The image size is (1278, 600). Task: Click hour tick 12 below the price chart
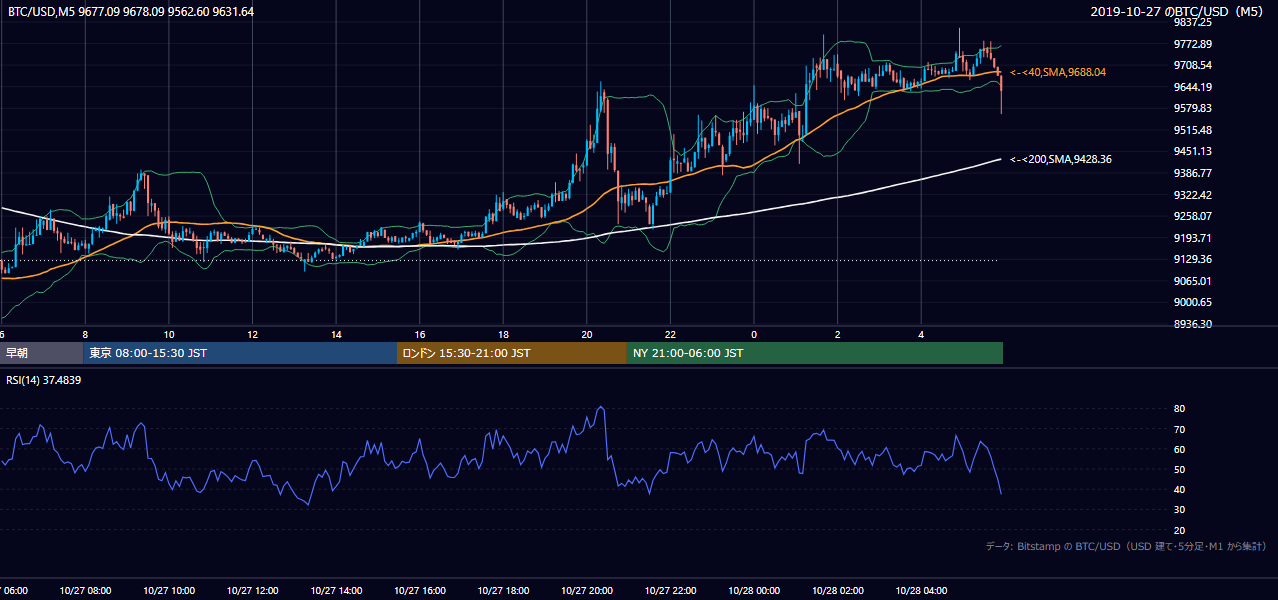point(252,334)
